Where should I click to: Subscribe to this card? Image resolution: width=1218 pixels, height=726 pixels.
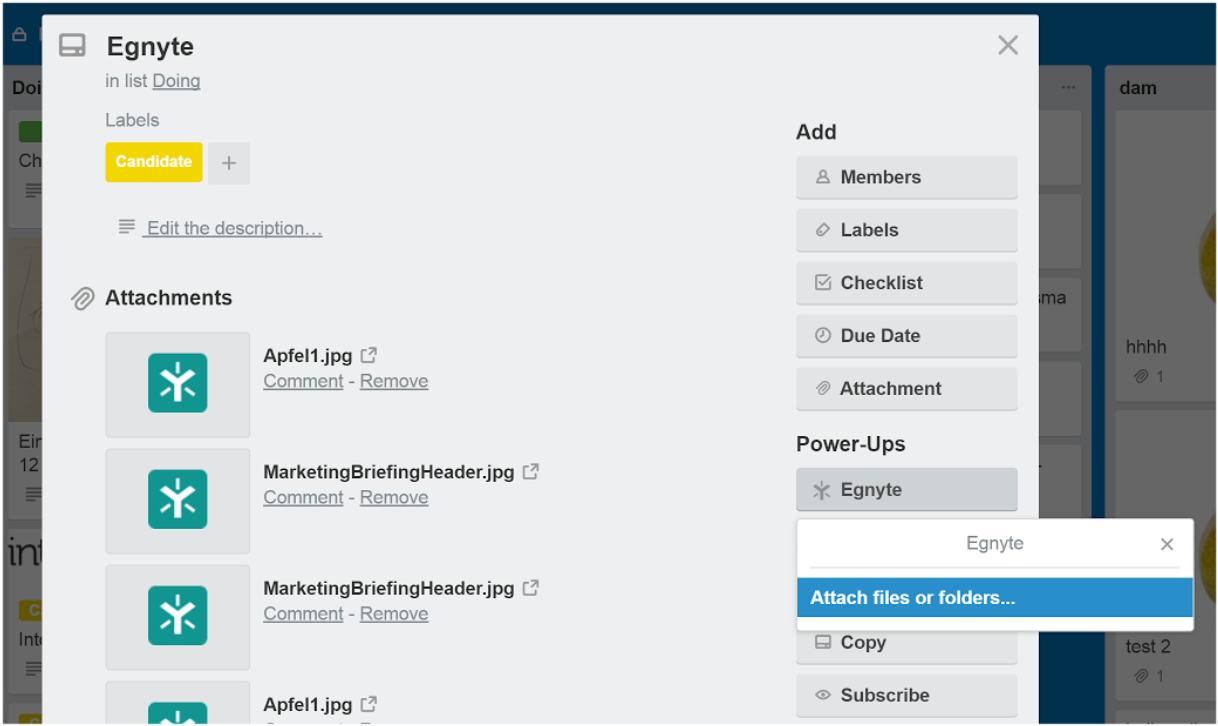(907, 695)
